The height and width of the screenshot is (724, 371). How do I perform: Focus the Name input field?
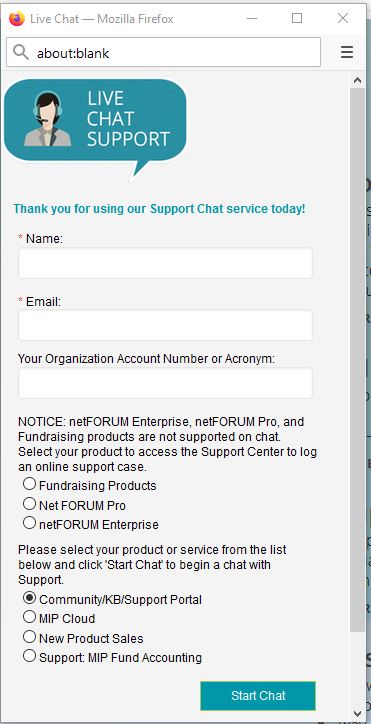[165, 263]
